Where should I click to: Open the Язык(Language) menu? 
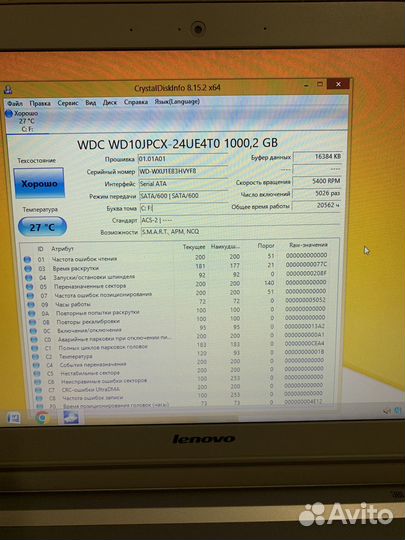pos(177,102)
